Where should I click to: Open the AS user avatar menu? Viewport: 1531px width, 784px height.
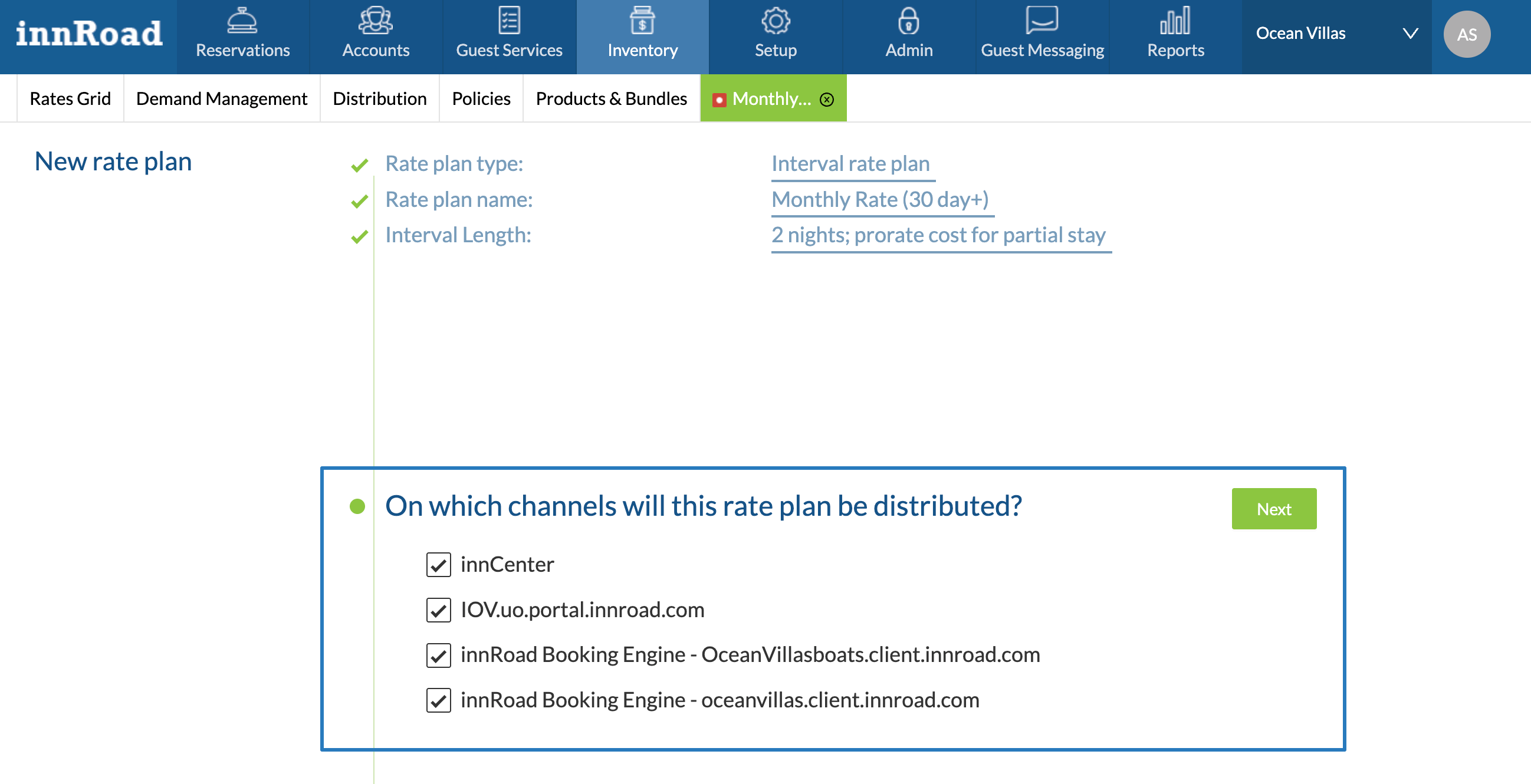coord(1466,34)
